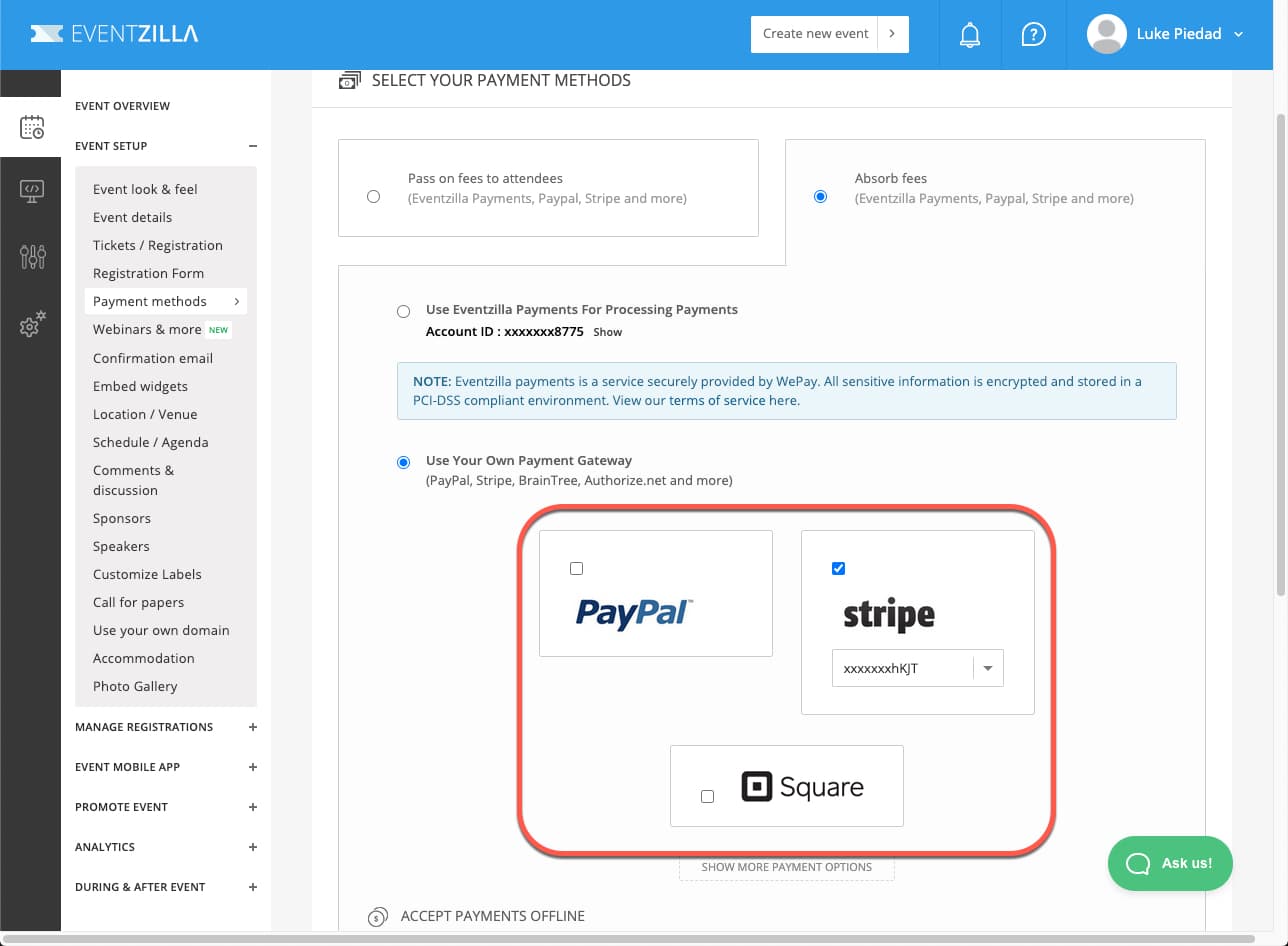1288x946 pixels.
Task: Click Show More Payment Options
Action: pyautogui.click(x=787, y=867)
